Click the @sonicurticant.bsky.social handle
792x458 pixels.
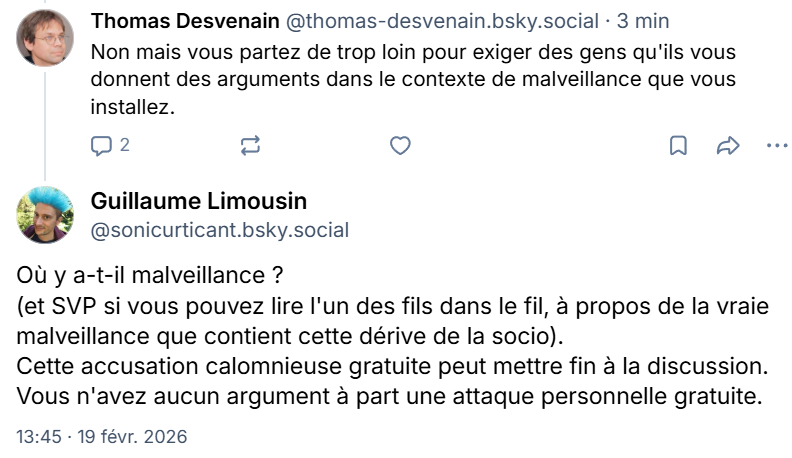click(x=220, y=231)
